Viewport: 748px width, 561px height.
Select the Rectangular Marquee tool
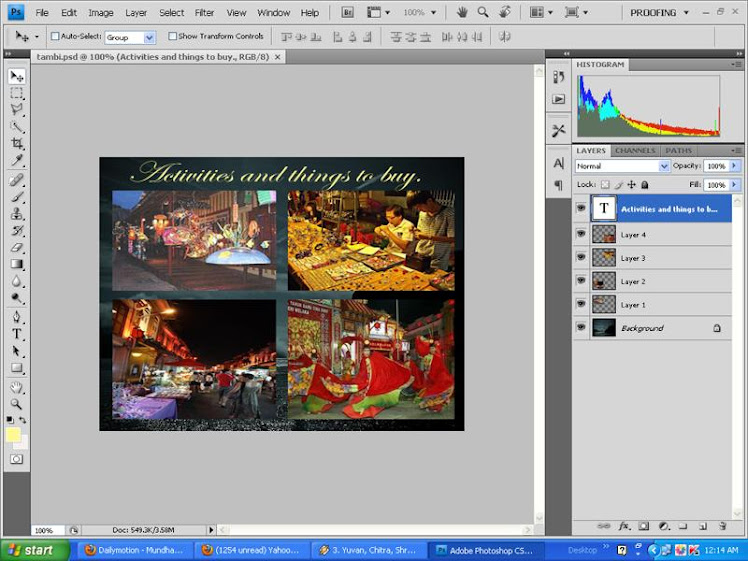17,93
